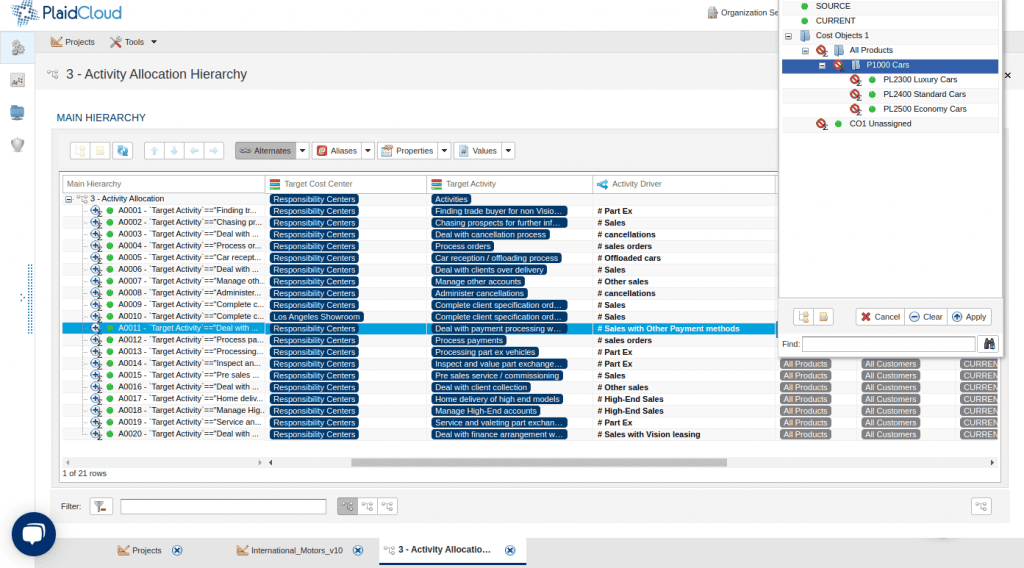Click the hierarchy icon at bottom right corner

pos(981,506)
